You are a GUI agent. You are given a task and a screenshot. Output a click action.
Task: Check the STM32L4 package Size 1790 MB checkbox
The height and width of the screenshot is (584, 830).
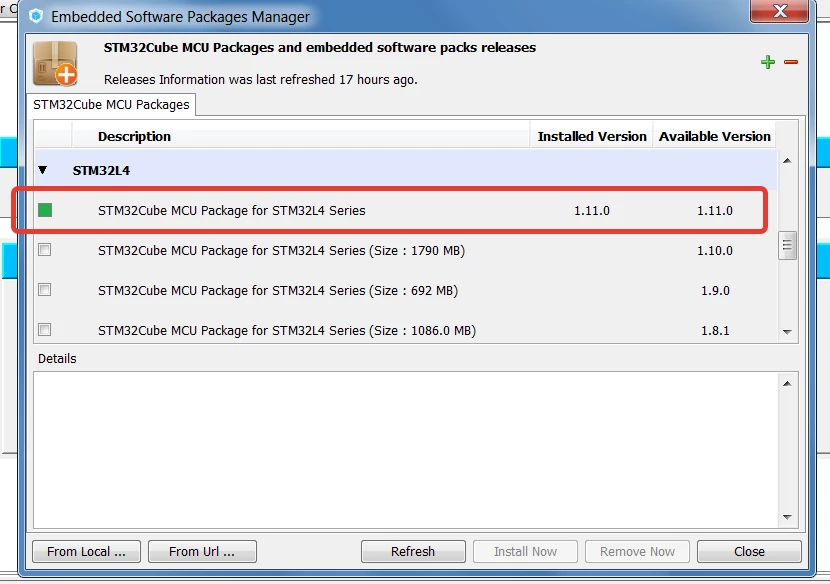point(44,249)
